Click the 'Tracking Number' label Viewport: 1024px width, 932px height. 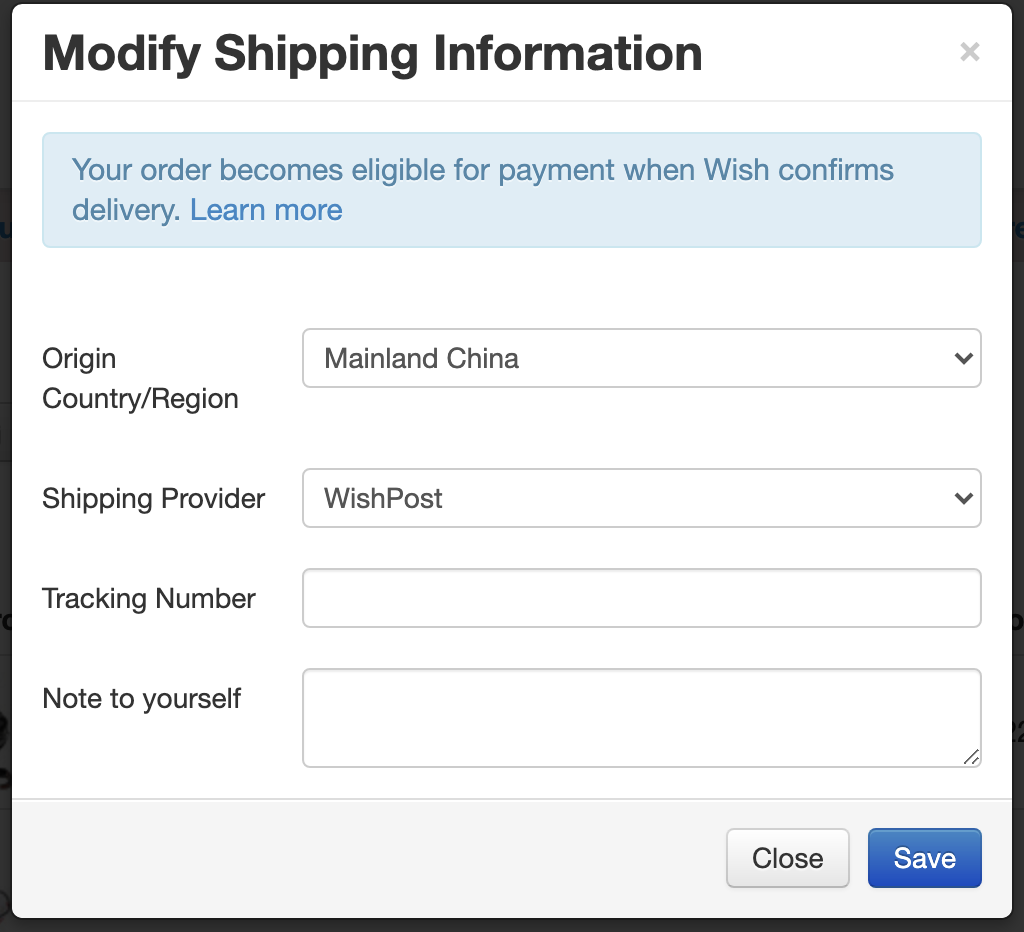tap(149, 598)
